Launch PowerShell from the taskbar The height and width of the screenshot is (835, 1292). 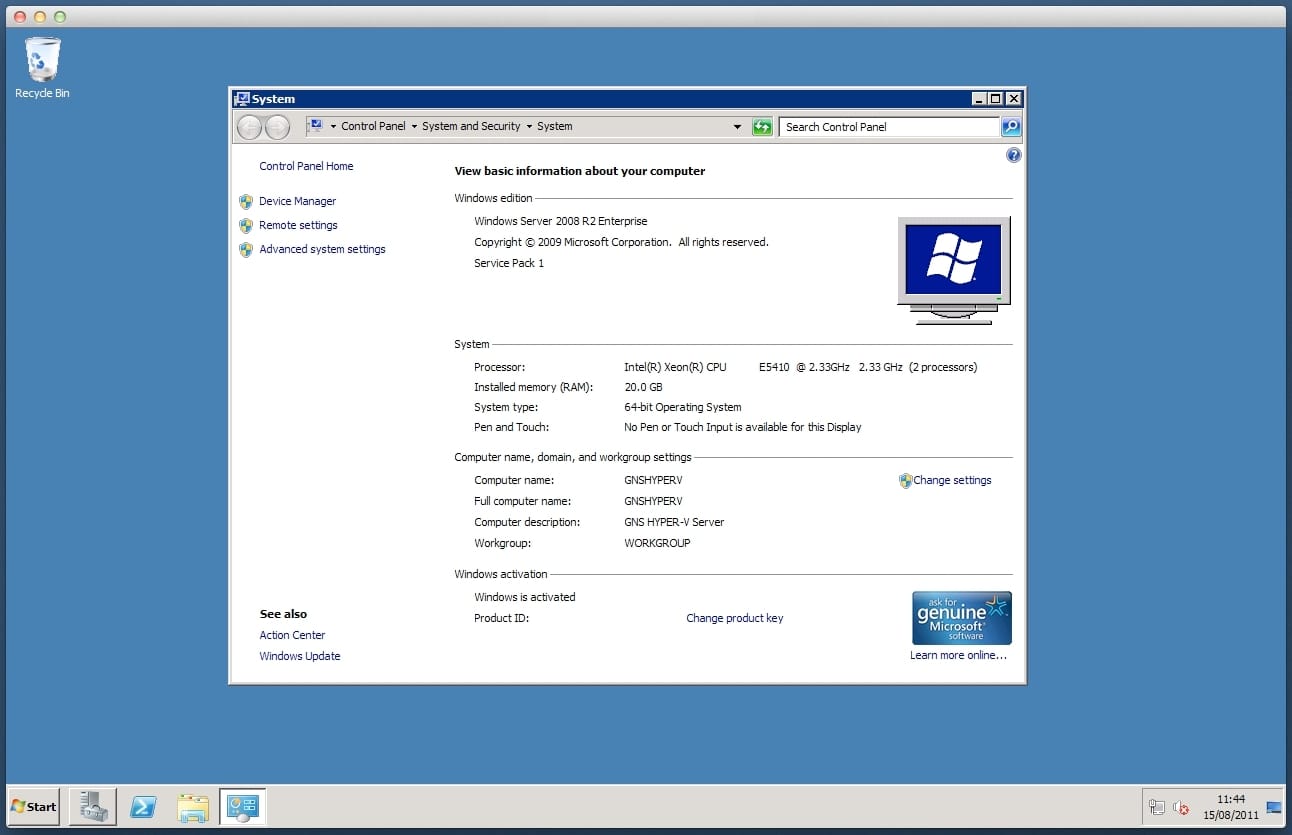pyautogui.click(x=143, y=806)
